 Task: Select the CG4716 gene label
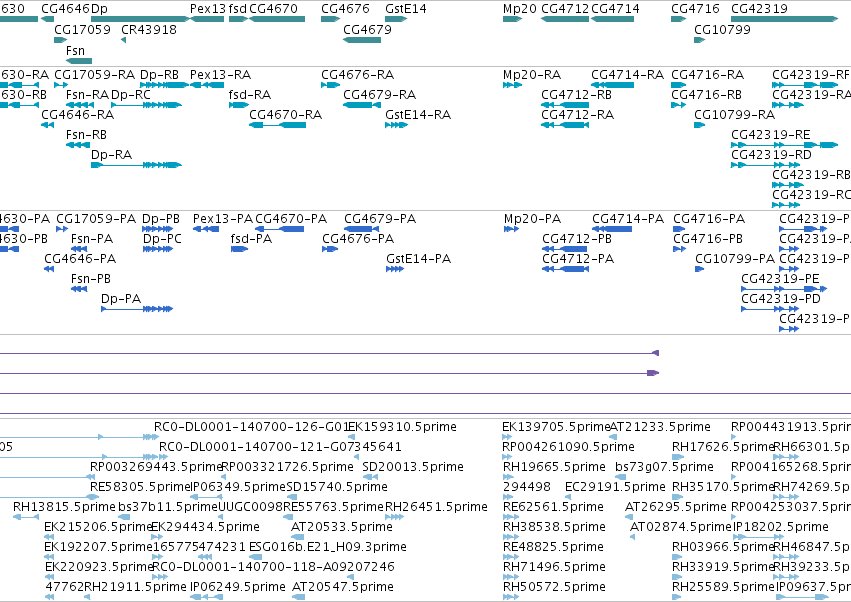coord(695,9)
